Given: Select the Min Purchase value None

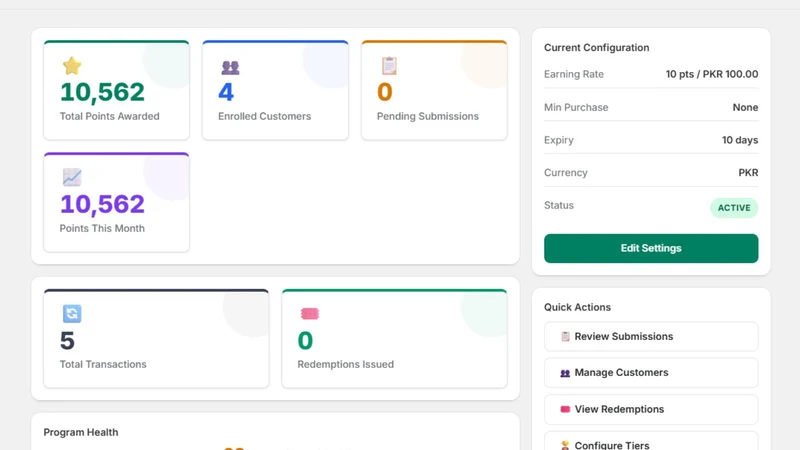Looking at the screenshot, I should coord(745,107).
